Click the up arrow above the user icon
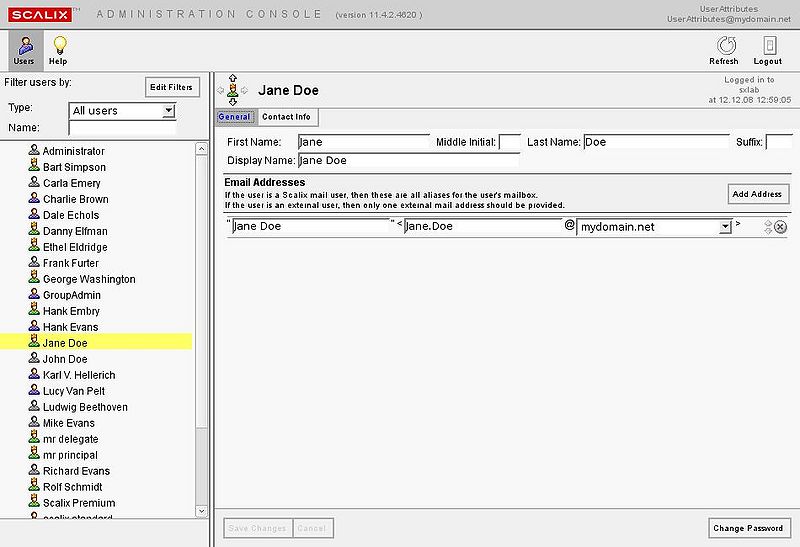Viewport: 800px width, 547px height. tap(233, 78)
